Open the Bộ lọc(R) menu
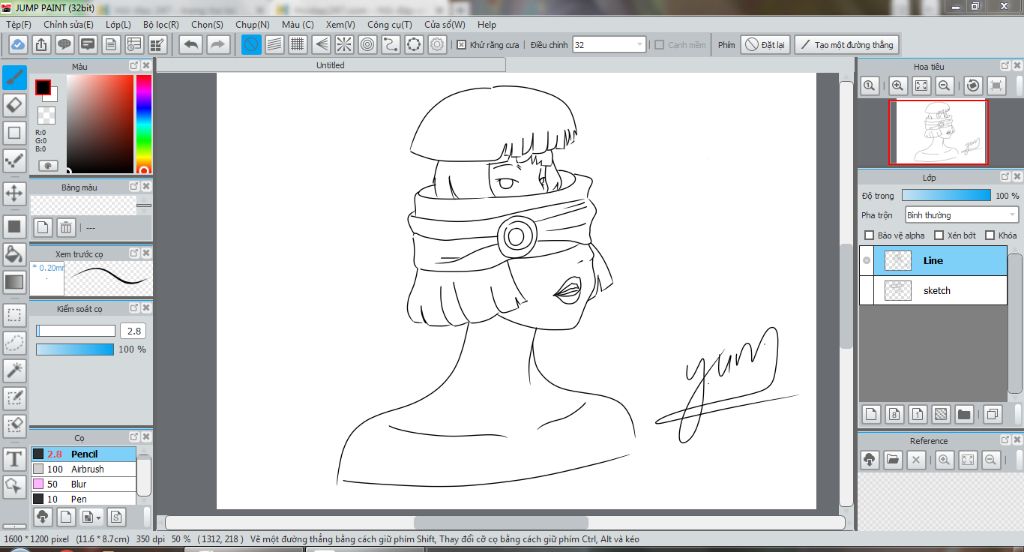Viewport: 1024px width, 552px height. click(161, 24)
